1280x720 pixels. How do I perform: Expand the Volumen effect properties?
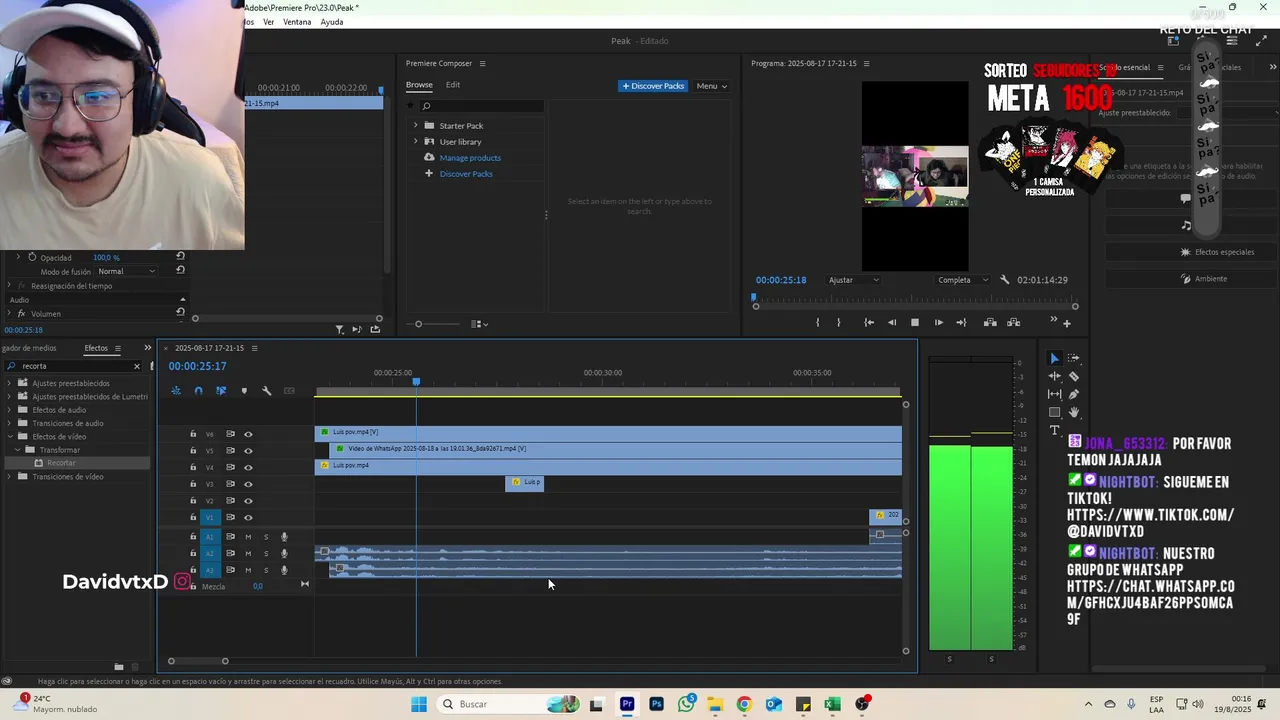[9, 313]
